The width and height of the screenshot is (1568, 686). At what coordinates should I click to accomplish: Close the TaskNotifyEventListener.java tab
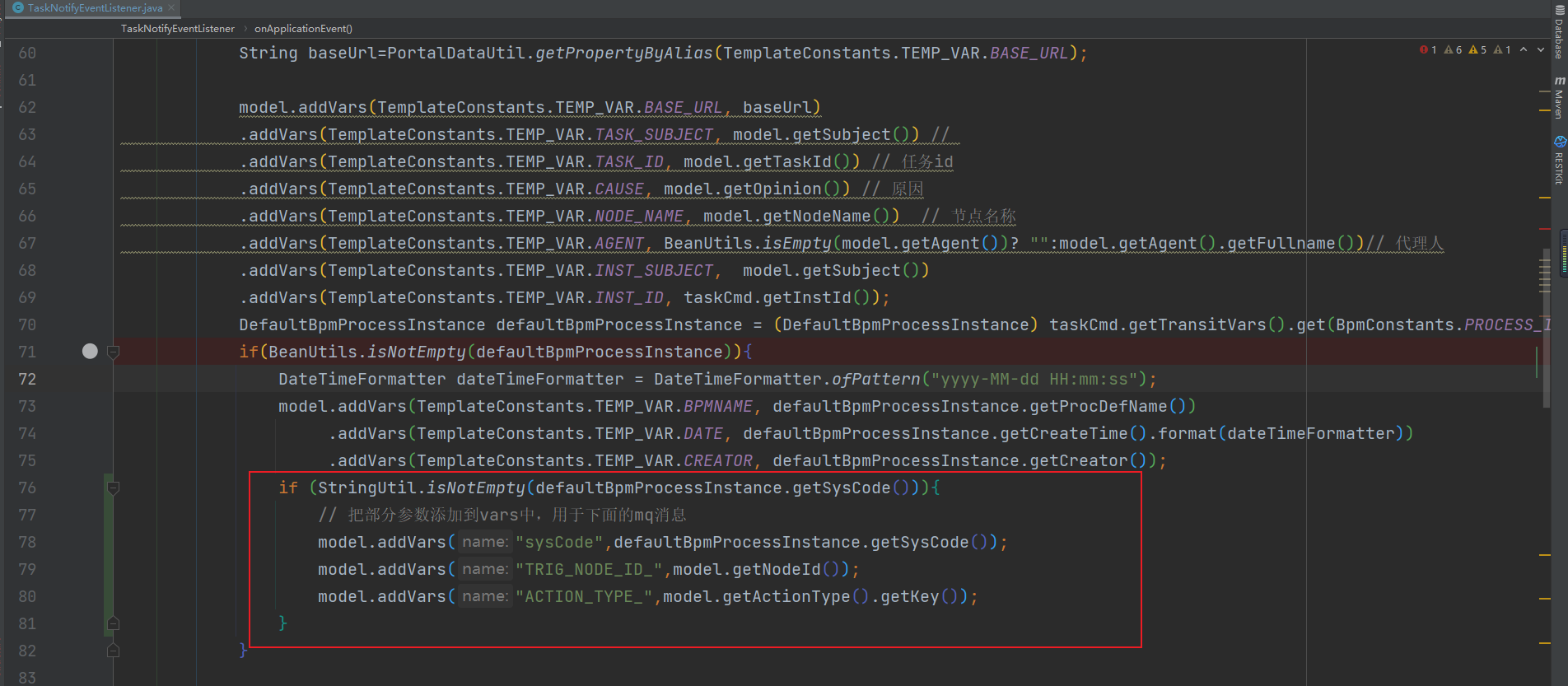(171, 8)
